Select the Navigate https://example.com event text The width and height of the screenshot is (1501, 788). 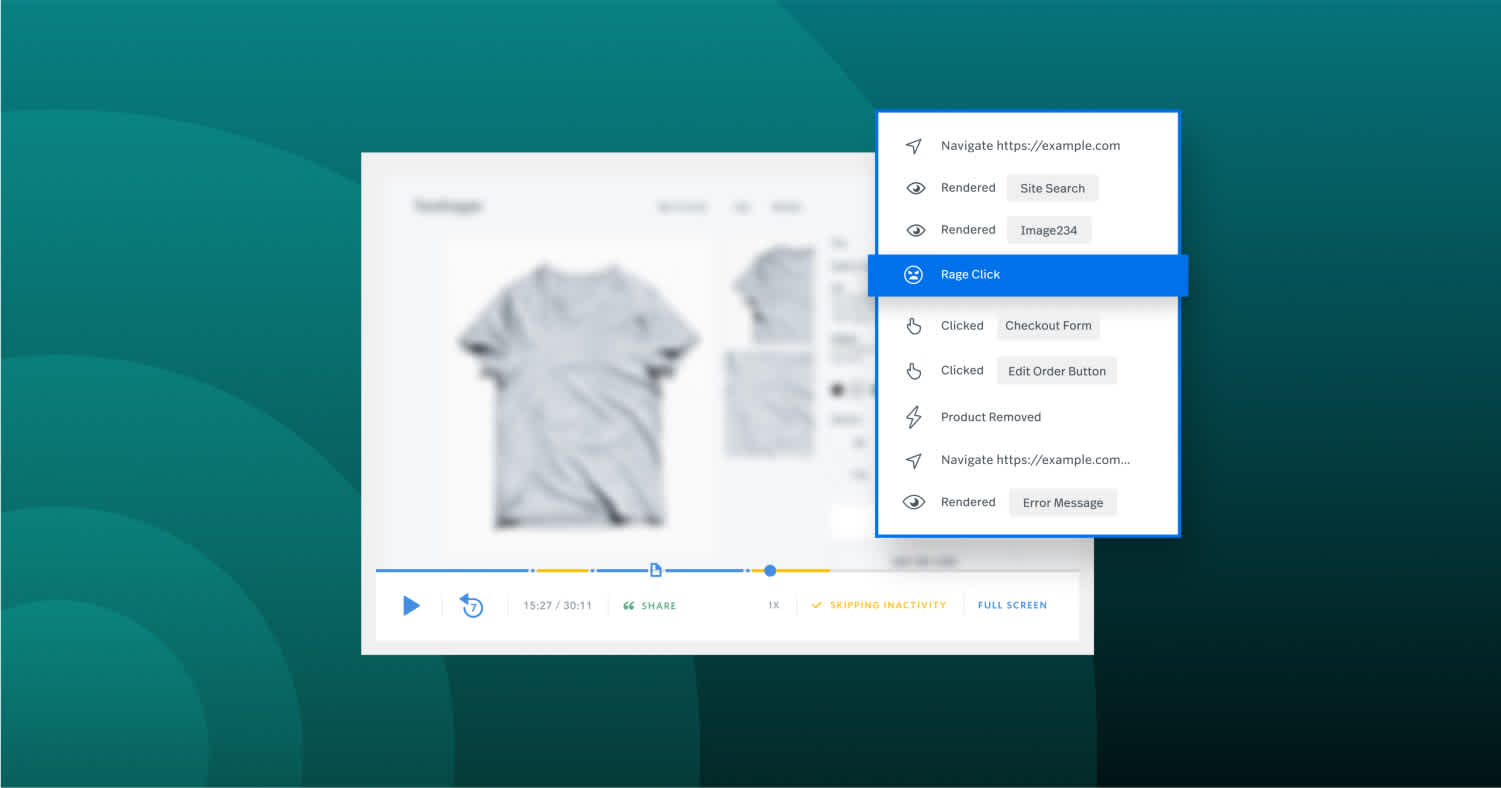coord(1030,146)
